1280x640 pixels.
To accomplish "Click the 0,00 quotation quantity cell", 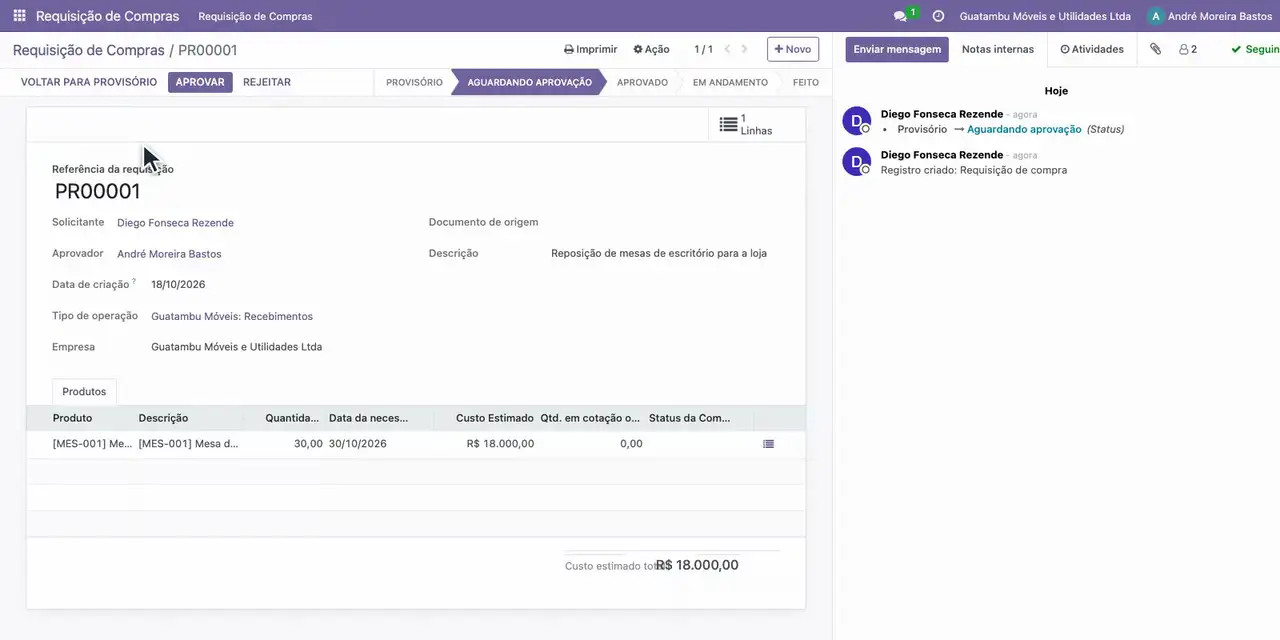I will click(x=631, y=444).
